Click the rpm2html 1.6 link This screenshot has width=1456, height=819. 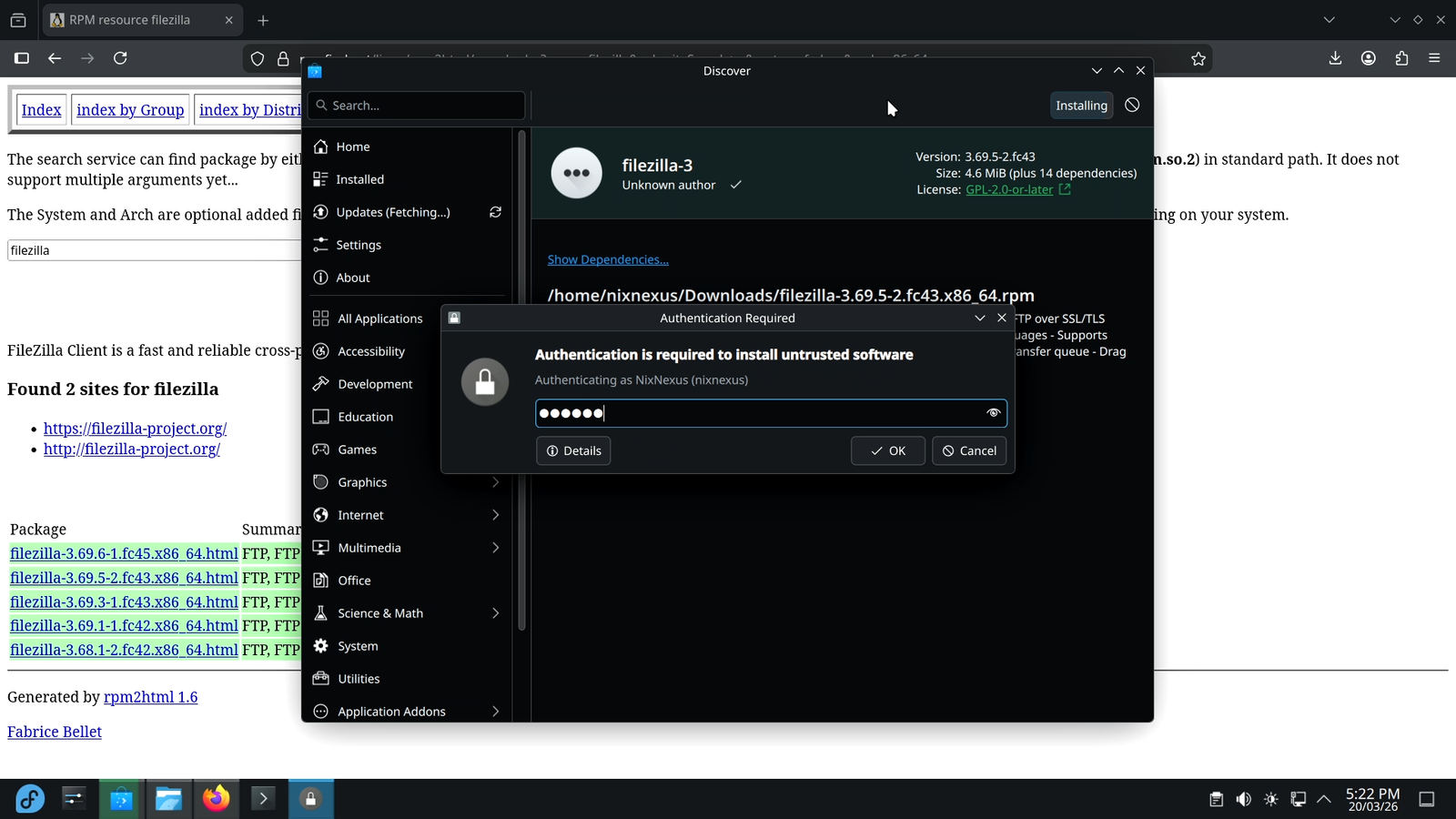click(x=150, y=697)
